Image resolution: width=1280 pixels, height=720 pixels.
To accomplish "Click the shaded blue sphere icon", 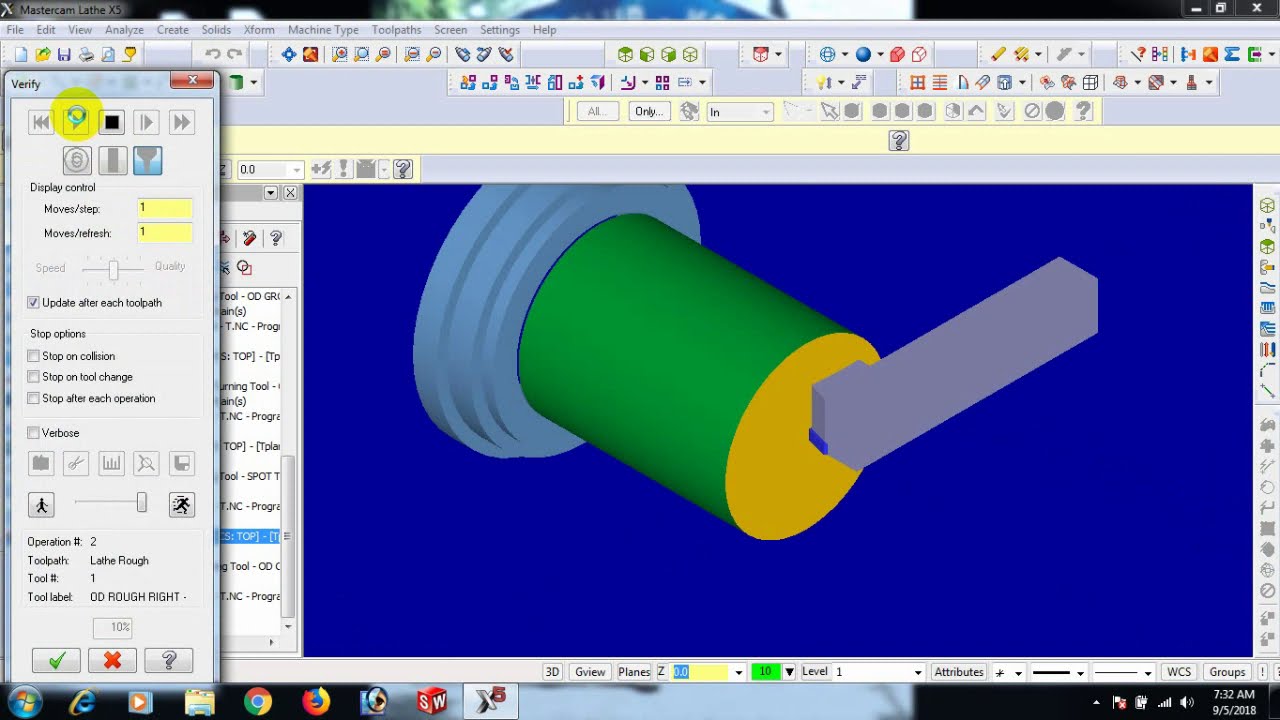I will coord(863,54).
